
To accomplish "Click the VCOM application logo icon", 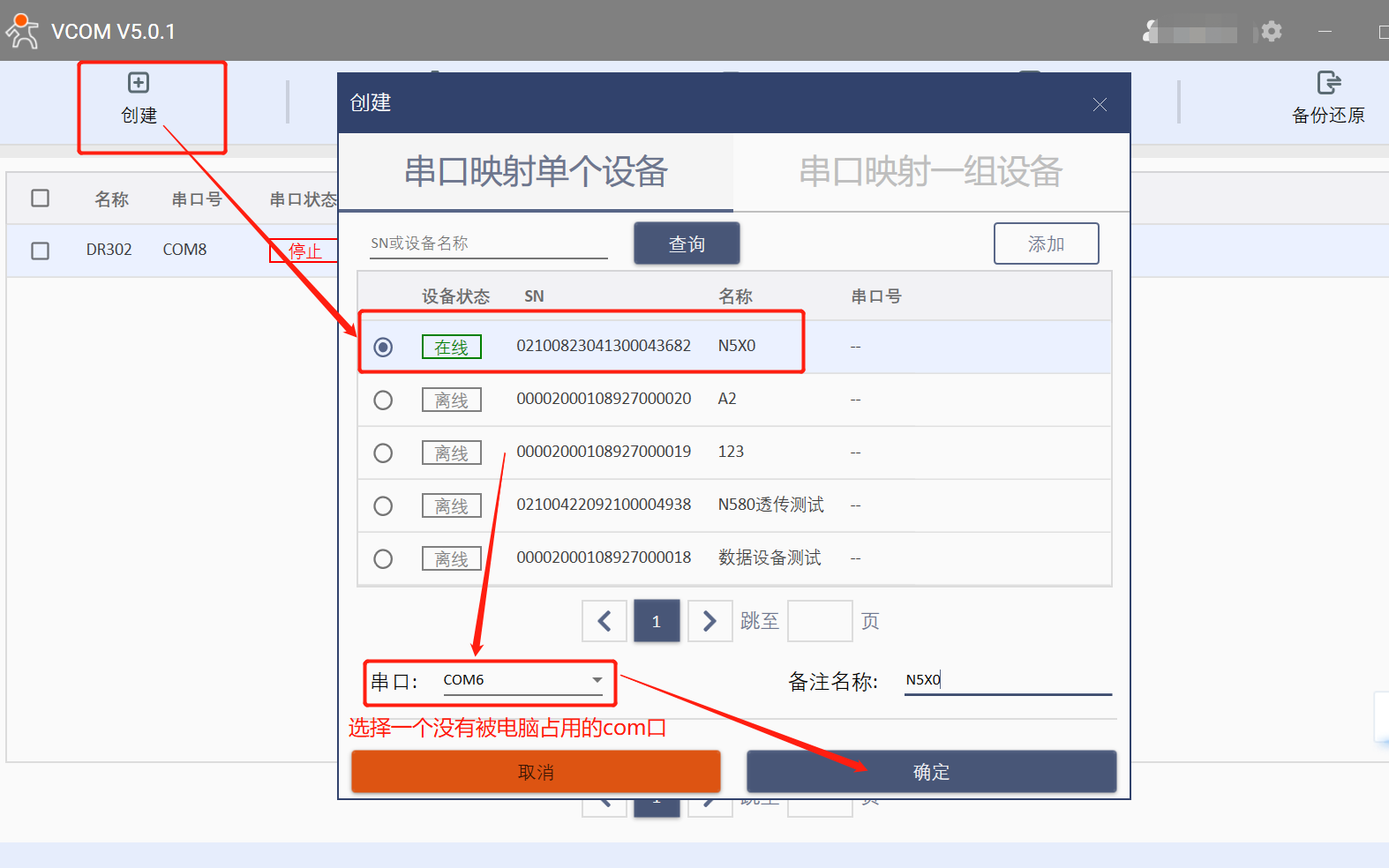I will (22, 31).
